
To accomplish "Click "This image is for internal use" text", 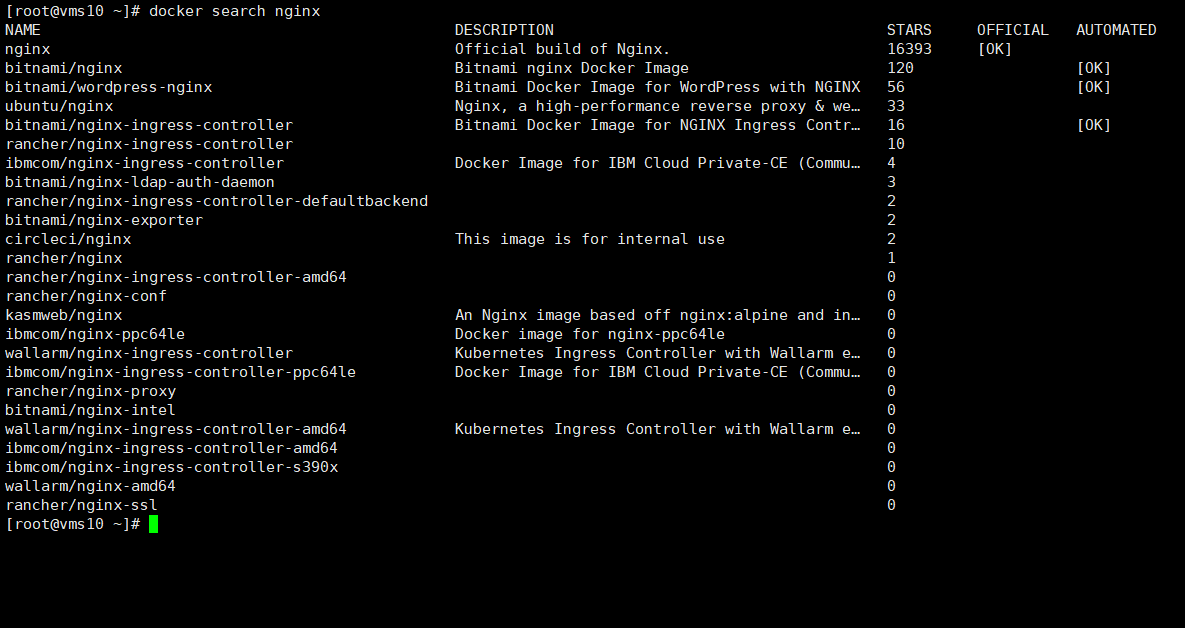I will click(x=589, y=239).
